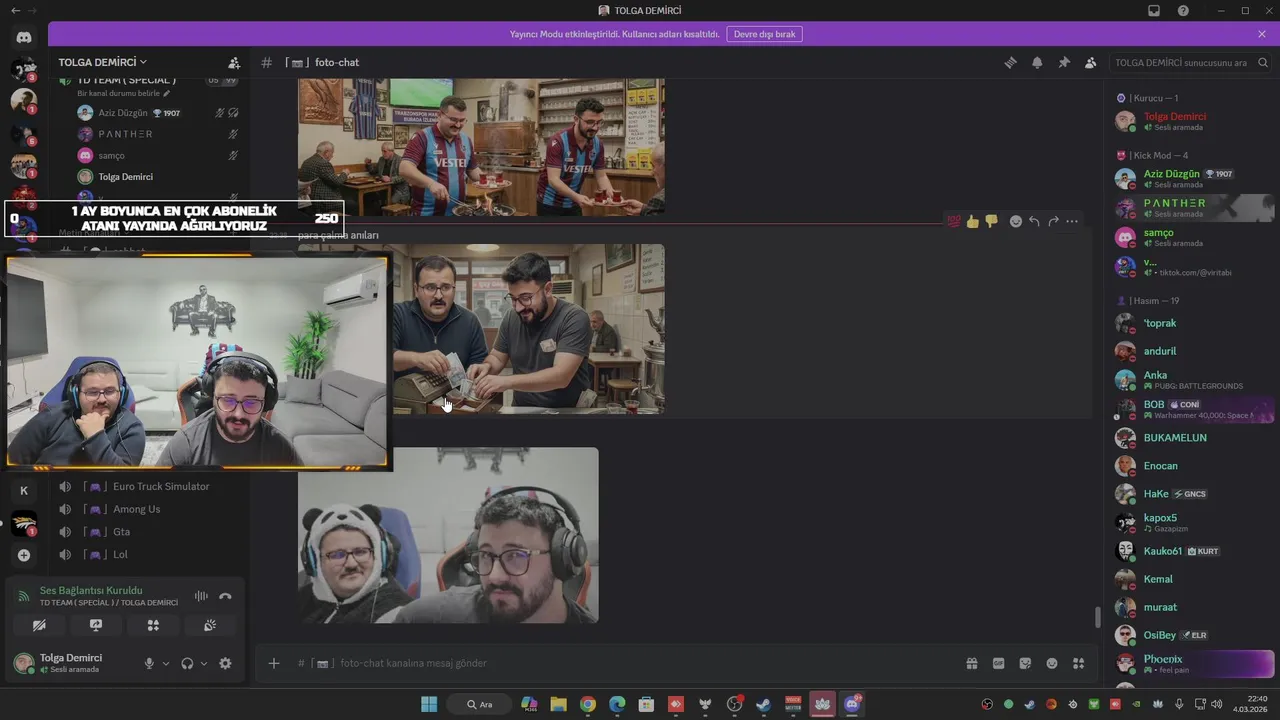Start an activity from voice panel

coord(153,625)
